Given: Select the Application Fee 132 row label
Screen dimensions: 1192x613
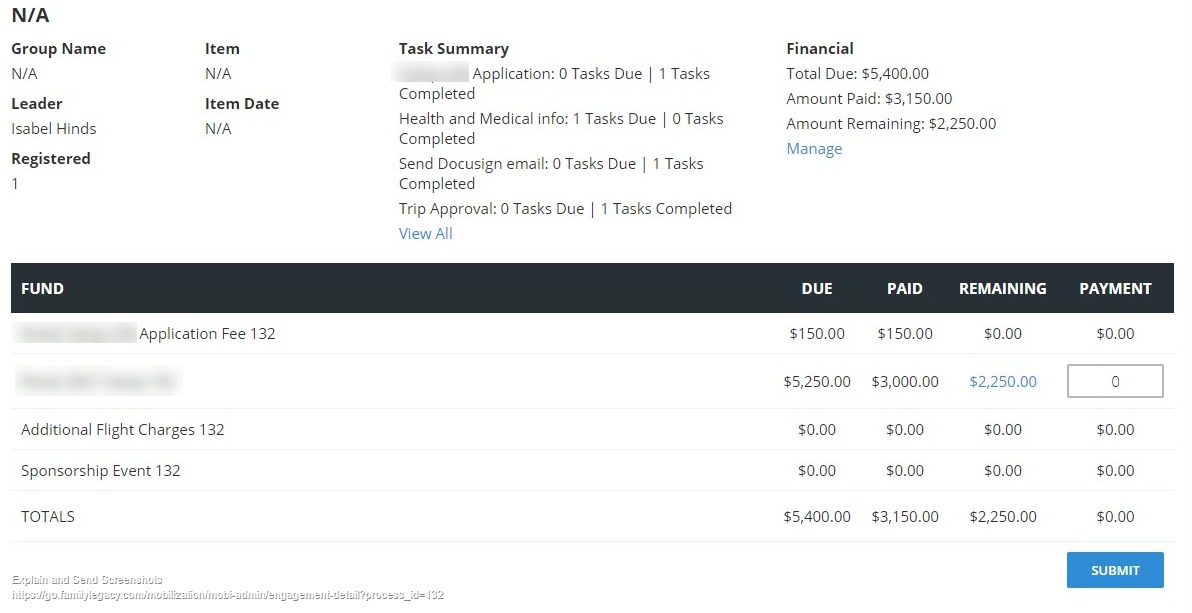Looking at the screenshot, I should click(x=207, y=334).
